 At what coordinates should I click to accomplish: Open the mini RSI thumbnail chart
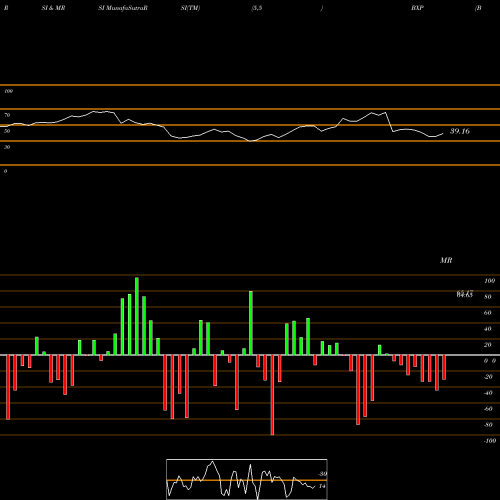click(x=247, y=479)
